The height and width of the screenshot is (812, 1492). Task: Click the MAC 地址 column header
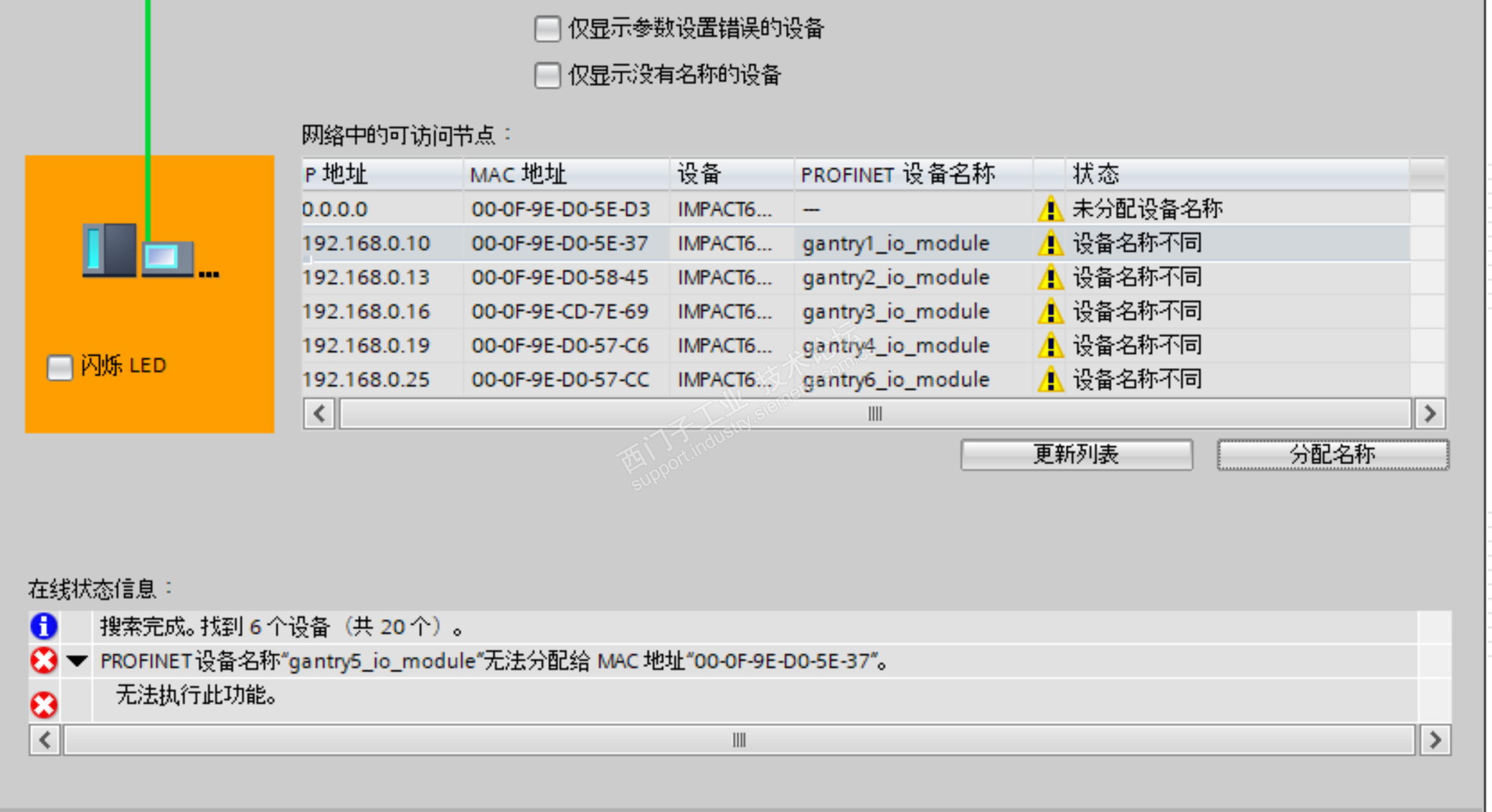(x=518, y=174)
